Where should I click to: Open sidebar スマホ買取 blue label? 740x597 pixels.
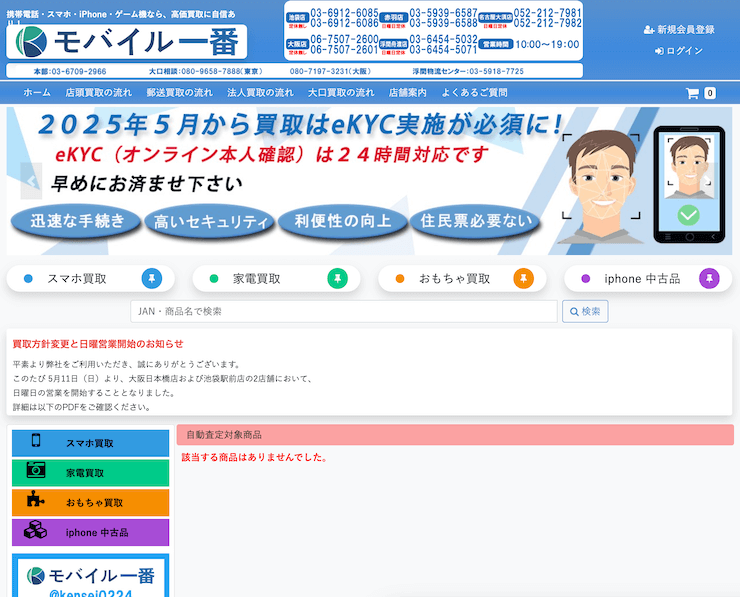[90, 443]
